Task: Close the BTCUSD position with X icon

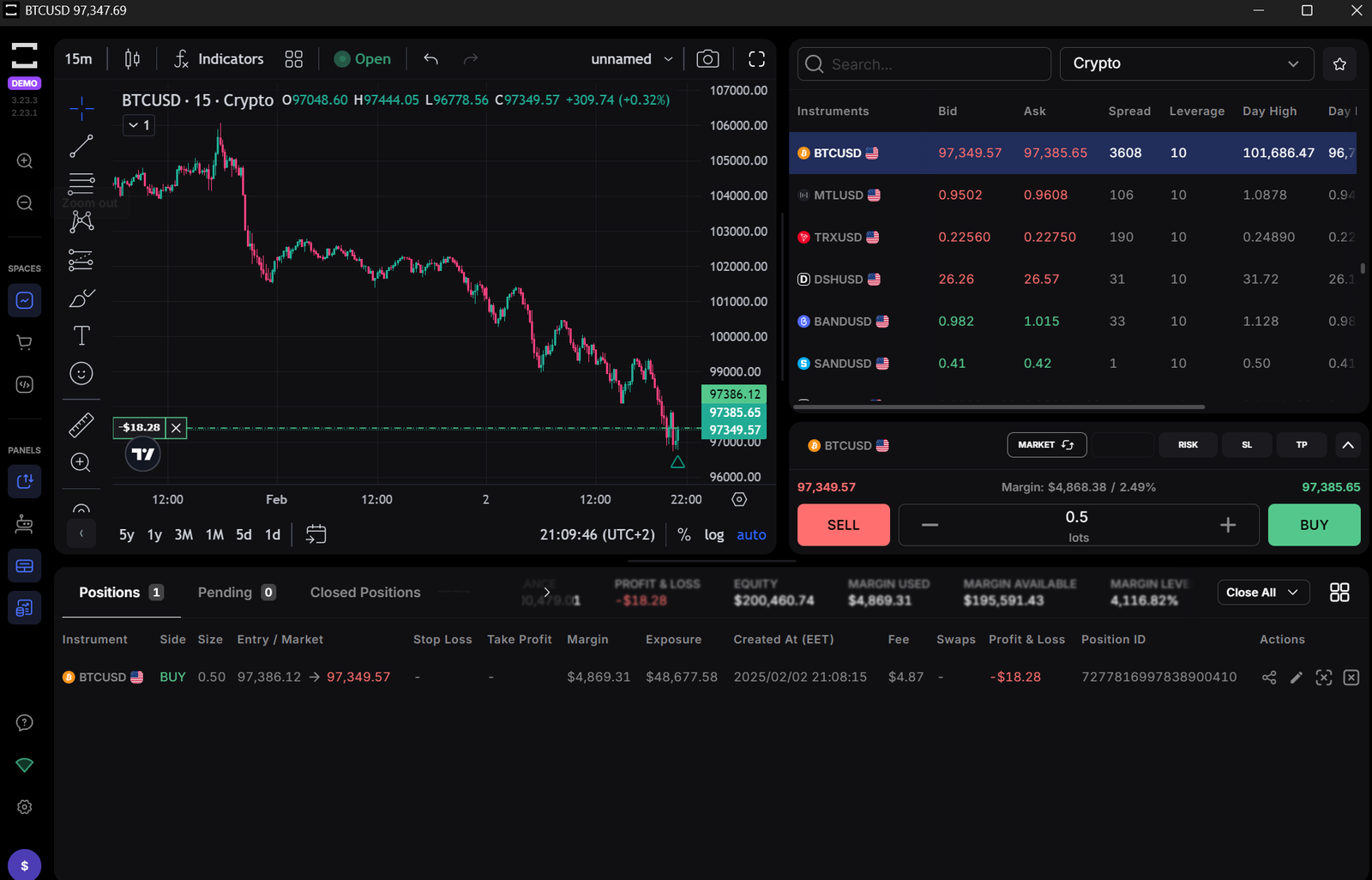Action: click(x=1351, y=678)
